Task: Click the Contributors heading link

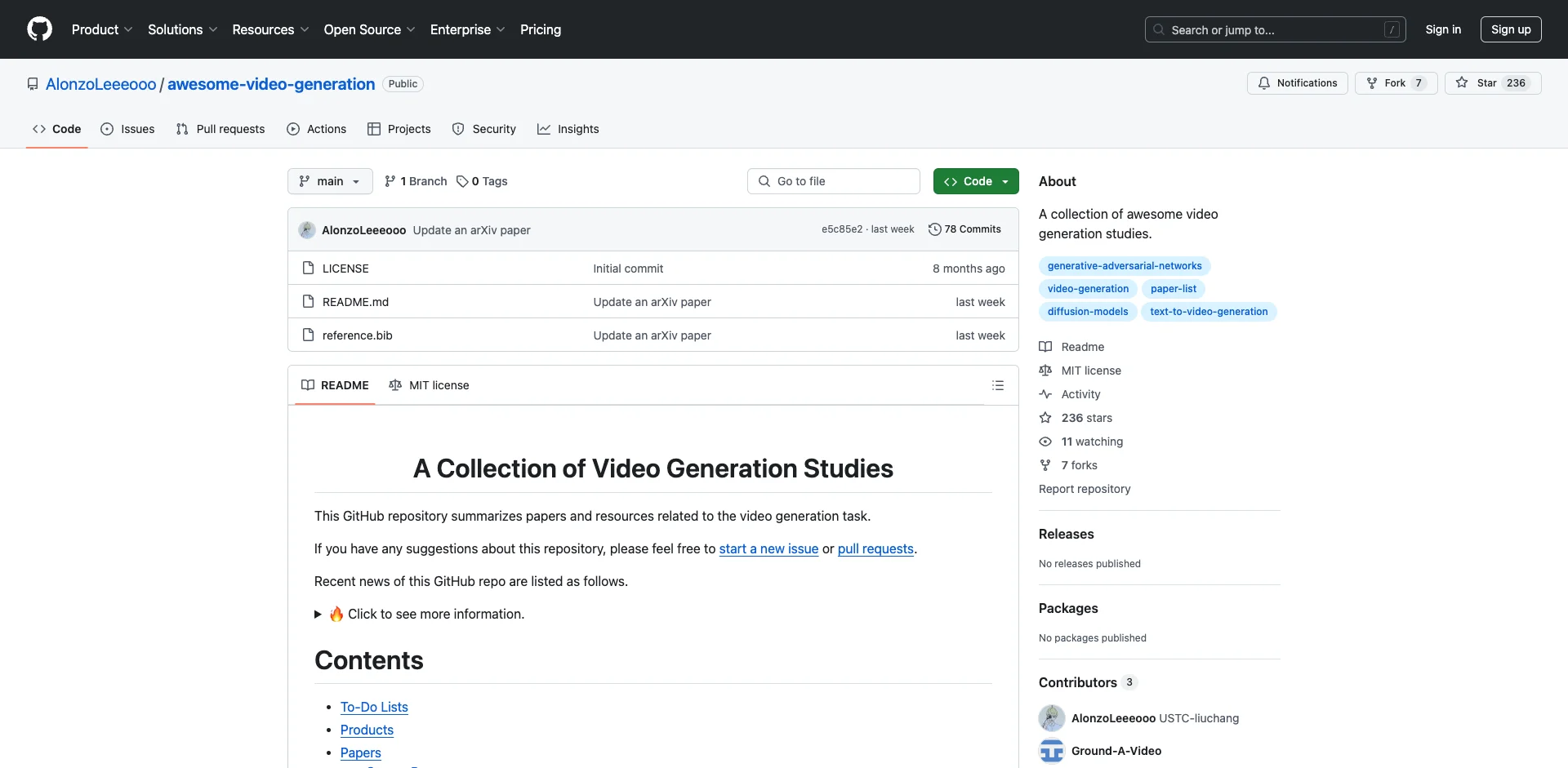Action: (x=1087, y=682)
